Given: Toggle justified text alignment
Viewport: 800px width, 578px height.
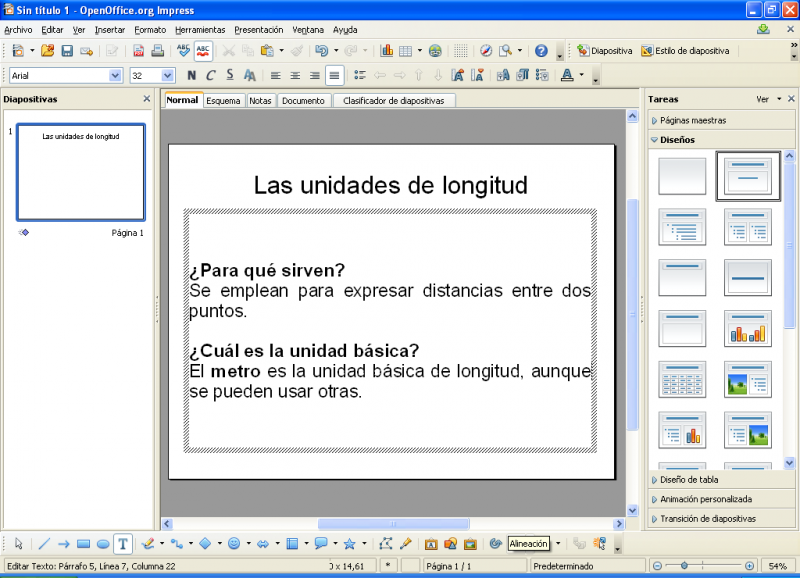Looking at the screenshot, I should point(334,76).
